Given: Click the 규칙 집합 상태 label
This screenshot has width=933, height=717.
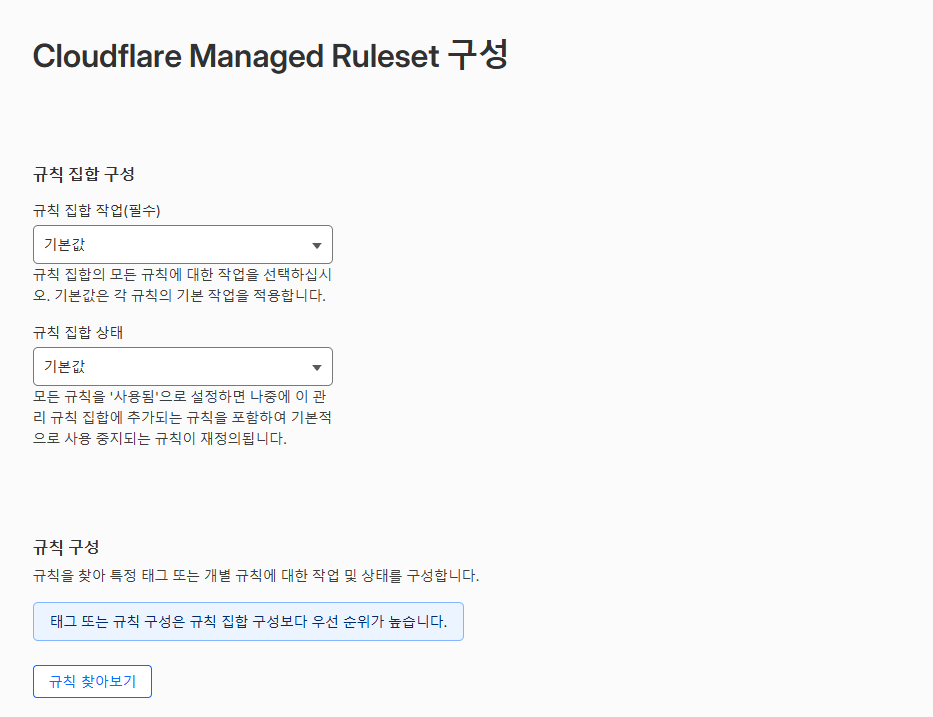Looking at the screenshot, I should (x=78, y=333).
